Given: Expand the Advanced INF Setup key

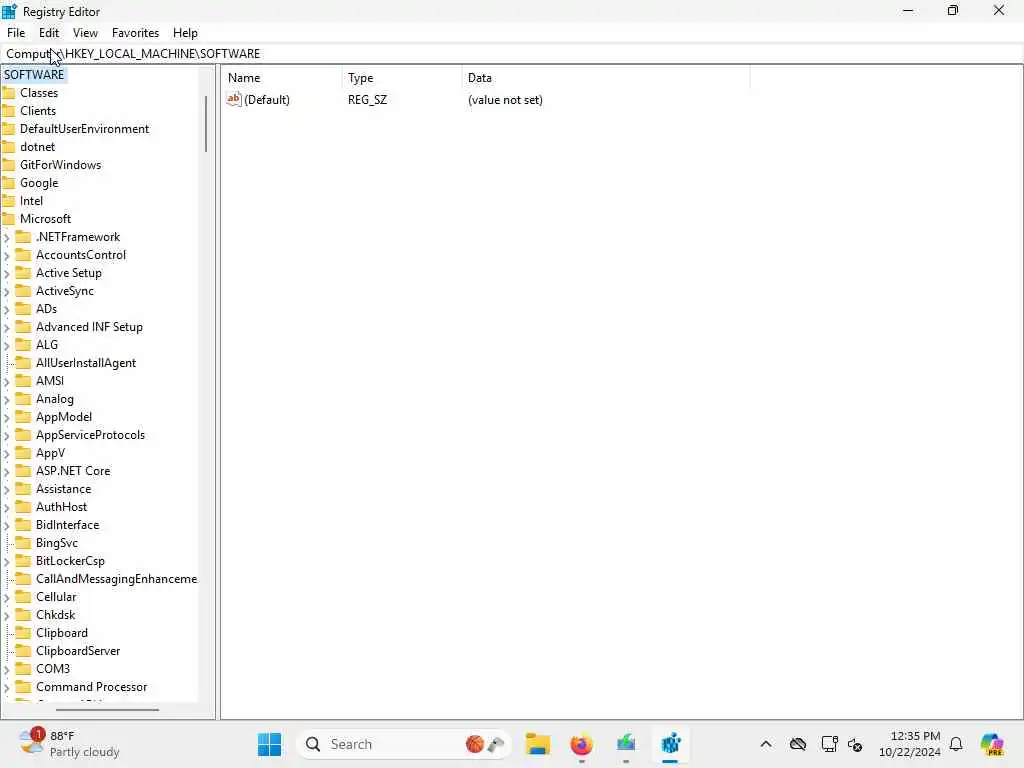Looking at the screenshot, I should [x=7, y=327].
